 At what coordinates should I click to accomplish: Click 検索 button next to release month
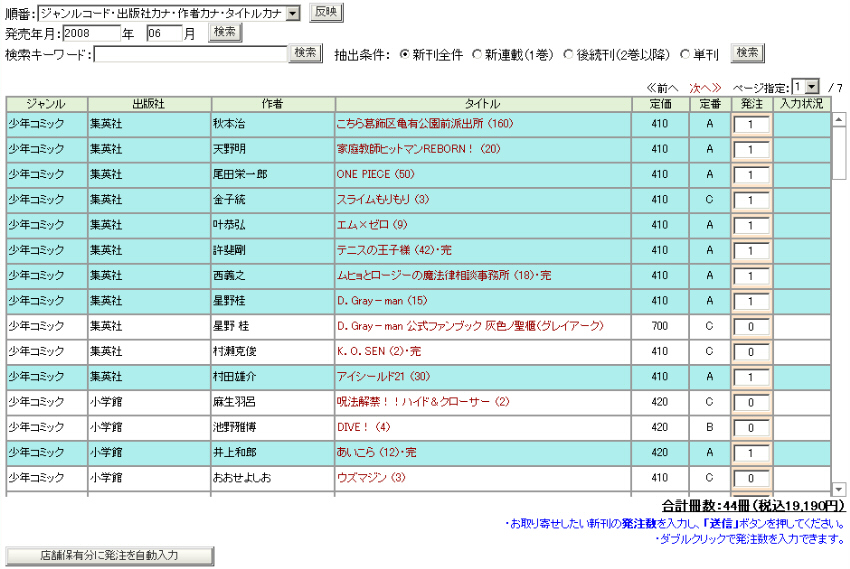coord(225,32)
